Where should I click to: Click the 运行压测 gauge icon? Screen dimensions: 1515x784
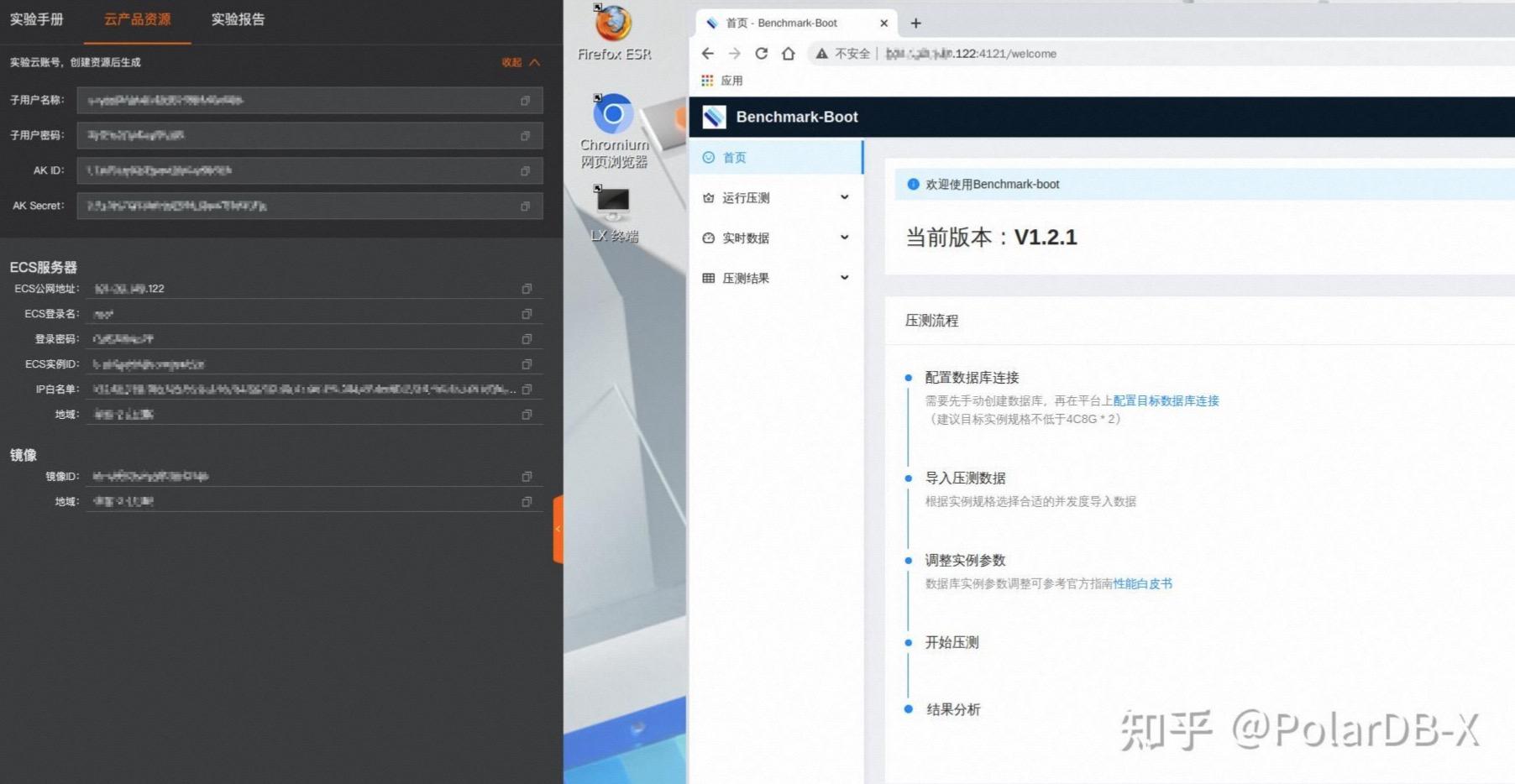point(708,197)
